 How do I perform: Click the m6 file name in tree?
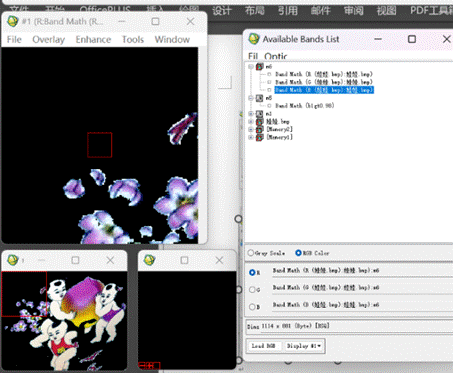coord(269,67)
